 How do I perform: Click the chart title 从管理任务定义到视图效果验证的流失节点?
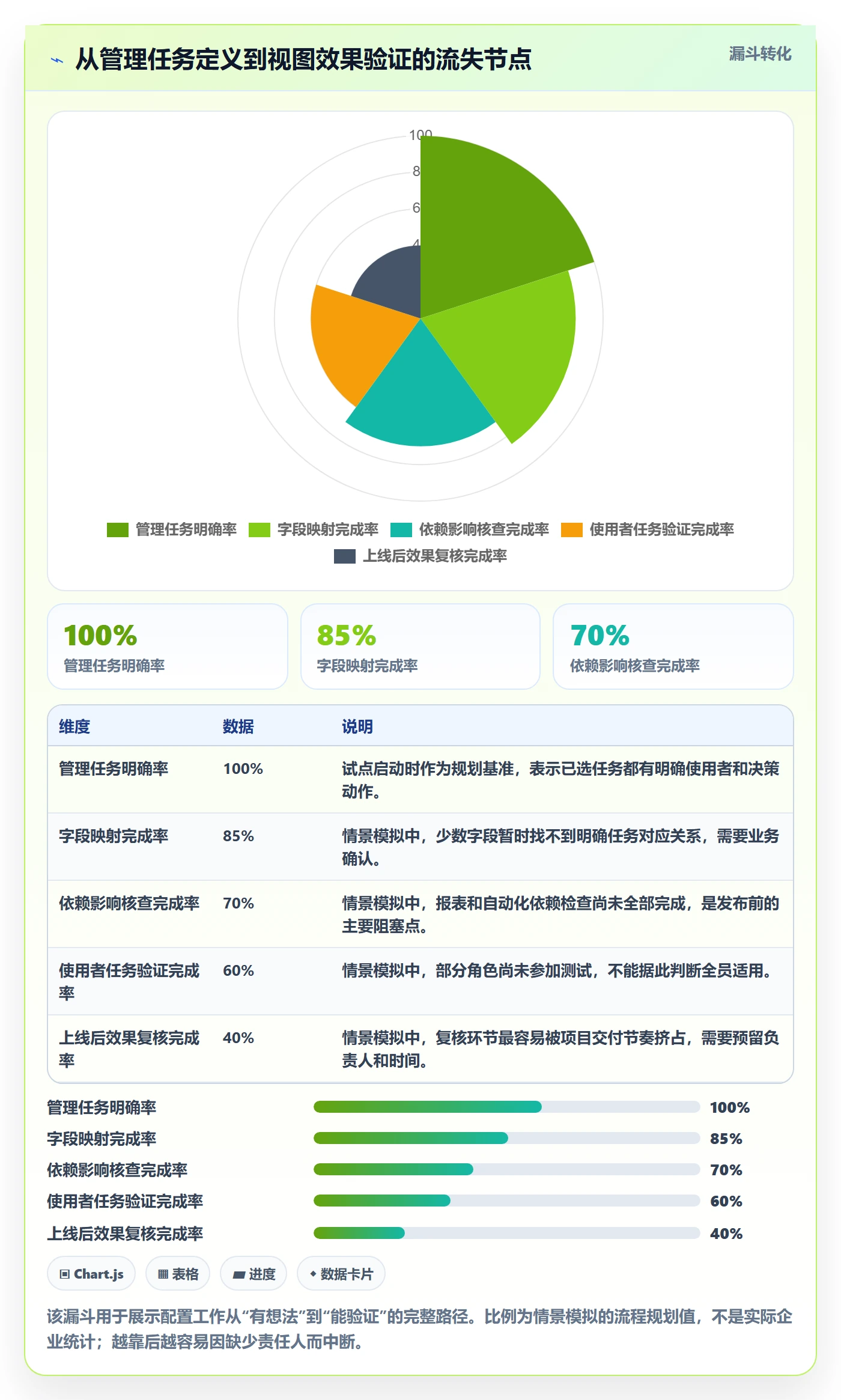[303, 59]
